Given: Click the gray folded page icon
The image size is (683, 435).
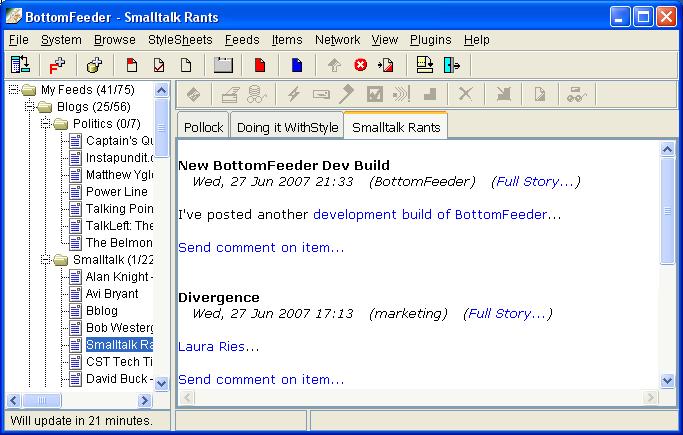Looking at the screenshot, I should (540, 94).
